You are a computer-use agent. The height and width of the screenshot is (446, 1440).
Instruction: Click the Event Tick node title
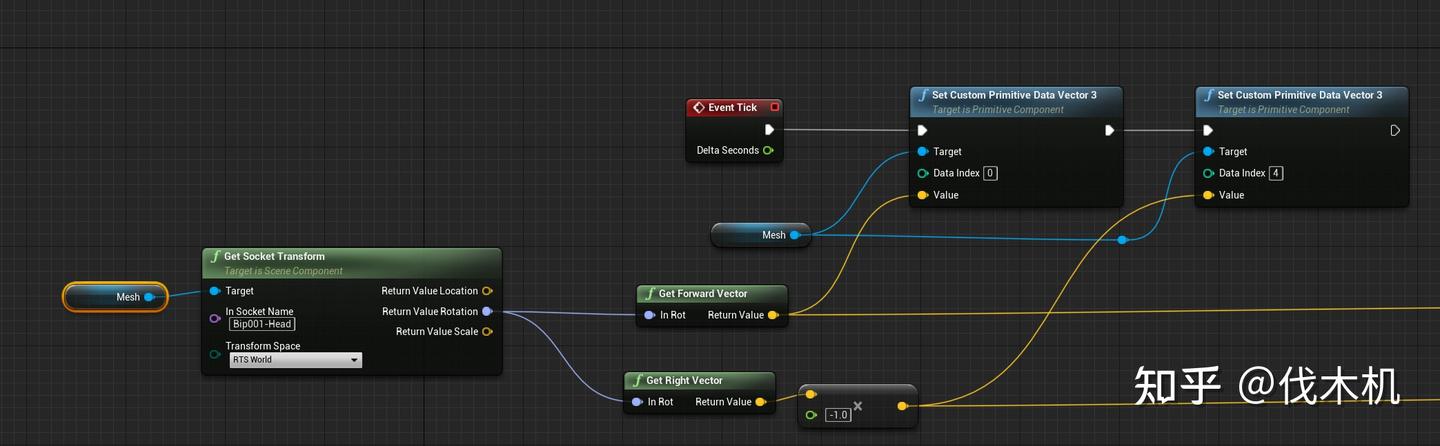click(732, 107)
